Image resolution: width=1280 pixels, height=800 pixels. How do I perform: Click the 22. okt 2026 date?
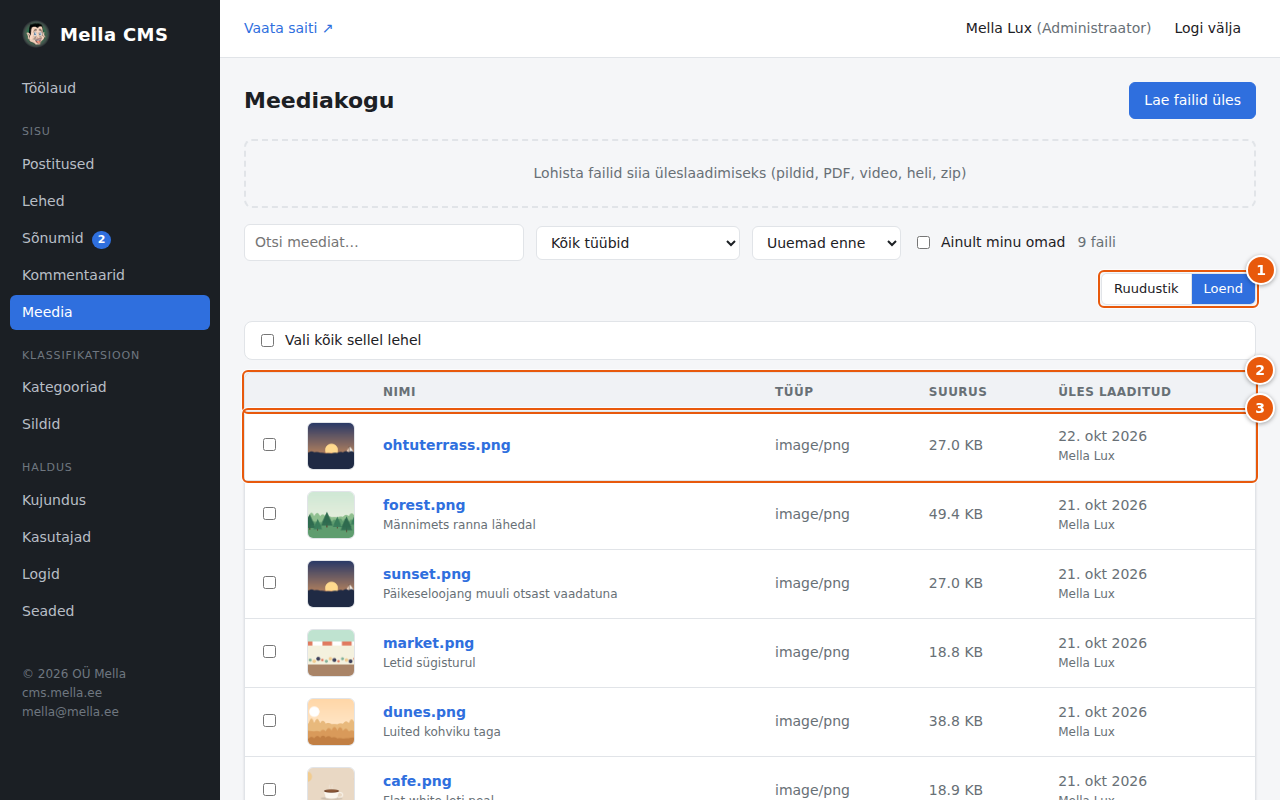[1102, 436]
